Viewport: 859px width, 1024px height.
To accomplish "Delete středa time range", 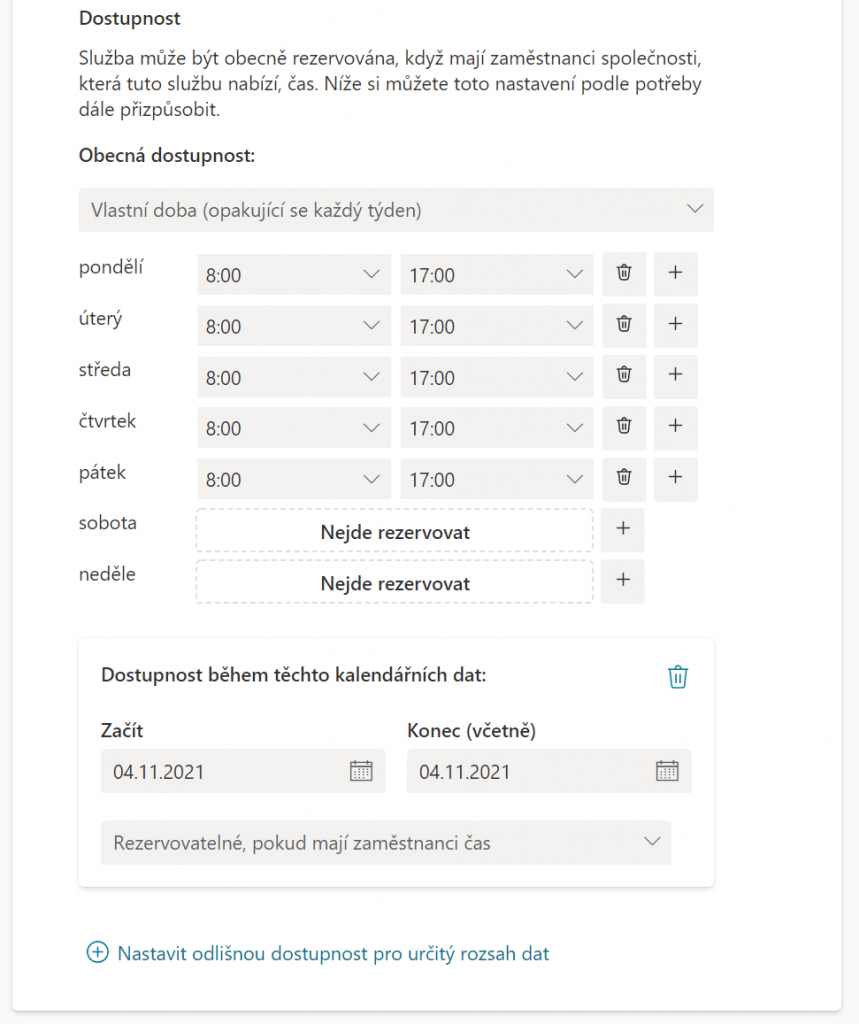I will [624, 376].
